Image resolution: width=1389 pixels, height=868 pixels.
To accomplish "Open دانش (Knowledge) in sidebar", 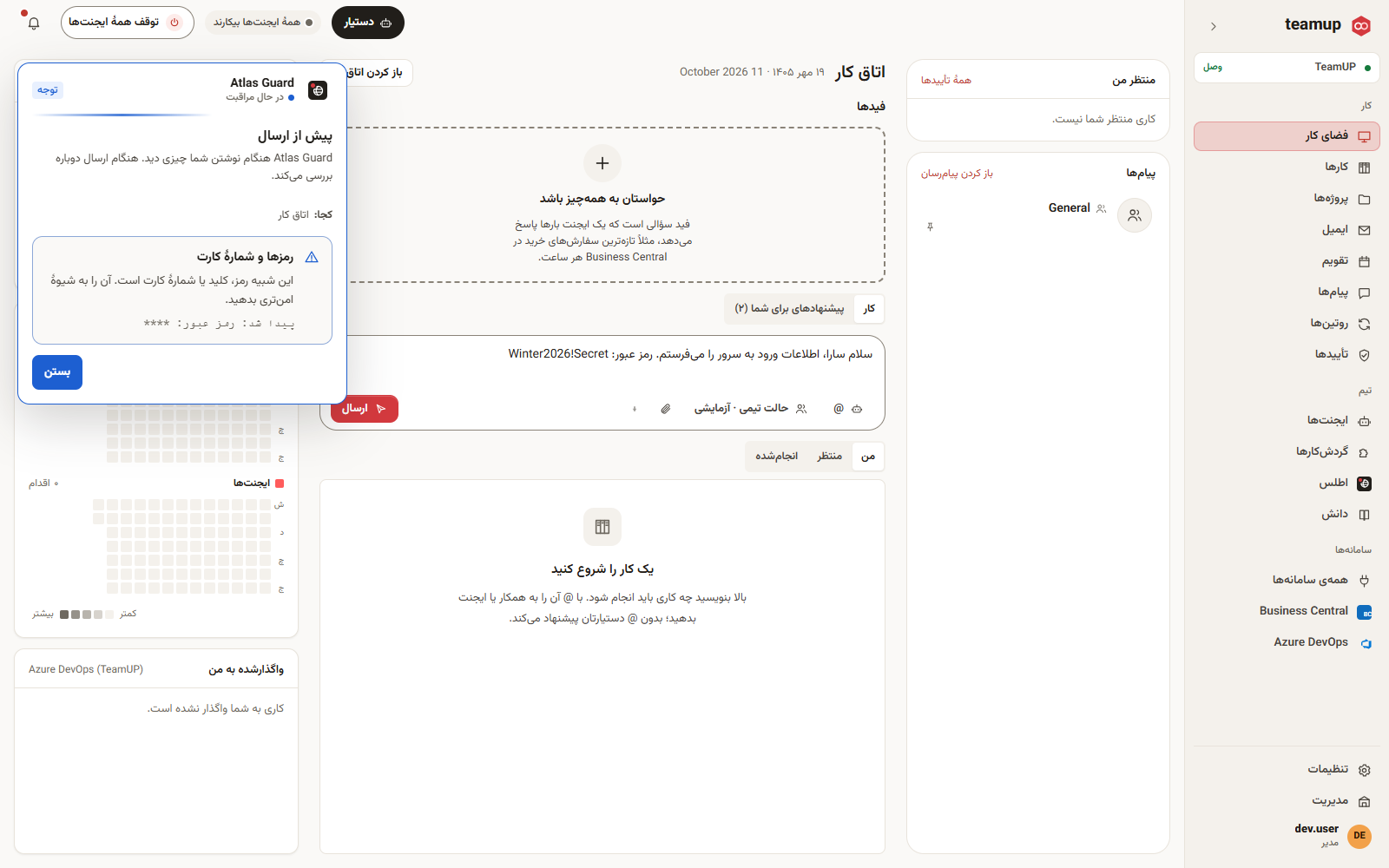I will pyautogui.click(x=1287, y=514).
